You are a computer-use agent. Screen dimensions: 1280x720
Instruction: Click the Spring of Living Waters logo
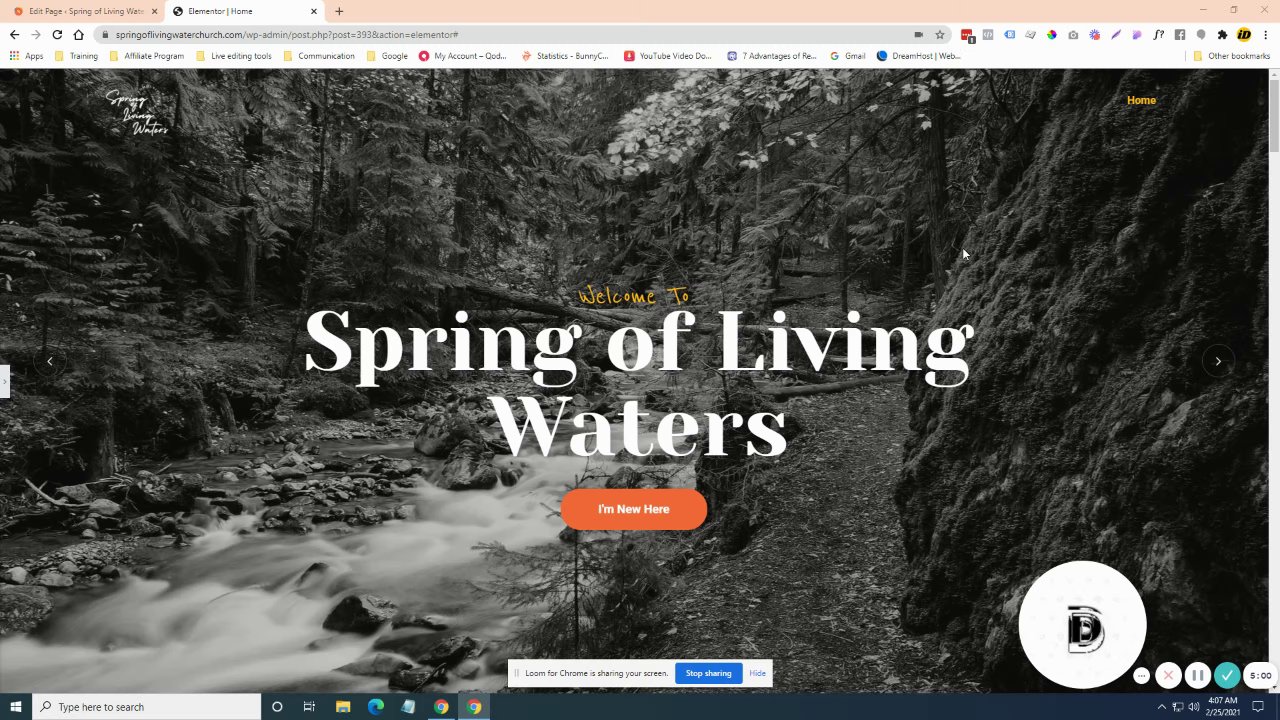(137, 112)
